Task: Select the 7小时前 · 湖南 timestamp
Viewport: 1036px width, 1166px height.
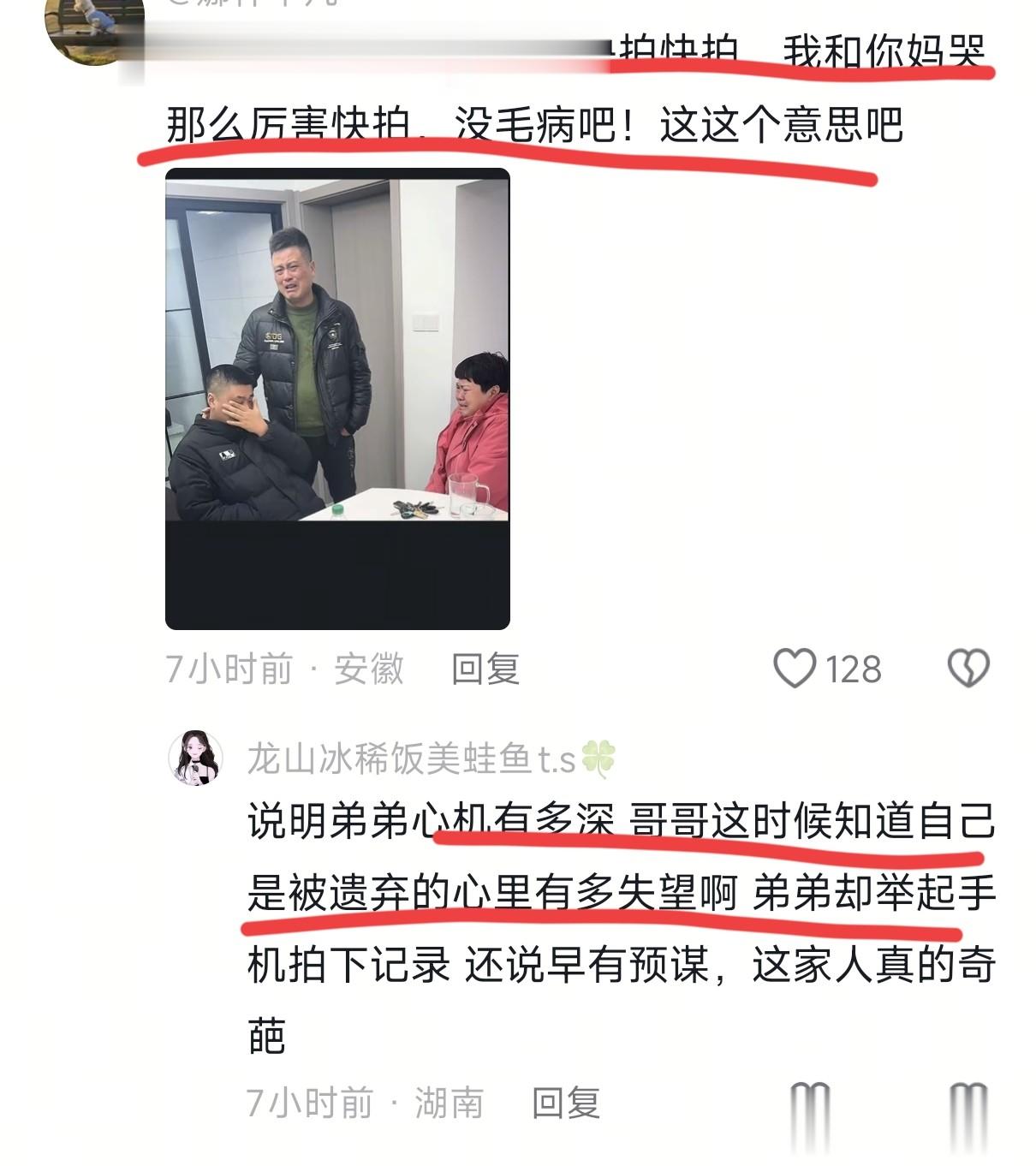Action: coord(365,1103)
